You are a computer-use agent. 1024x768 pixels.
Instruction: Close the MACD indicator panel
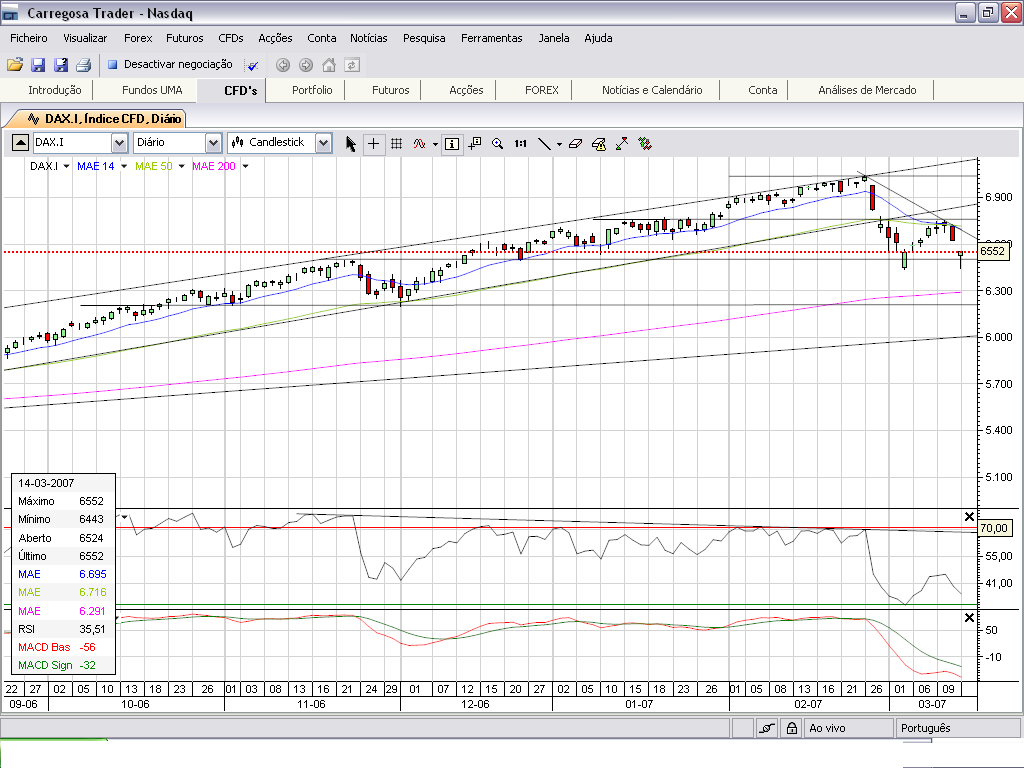[x=969, y=617]
